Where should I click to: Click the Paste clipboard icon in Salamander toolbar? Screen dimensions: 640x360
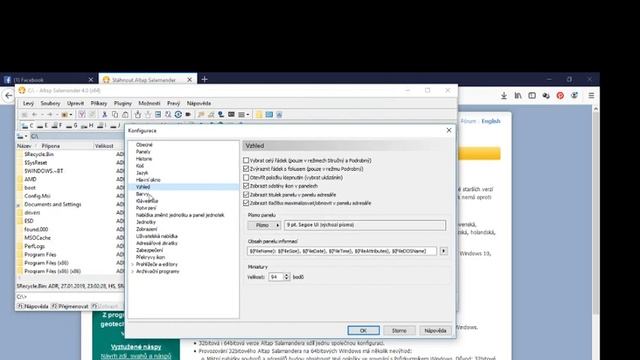(x=125, y=115)
